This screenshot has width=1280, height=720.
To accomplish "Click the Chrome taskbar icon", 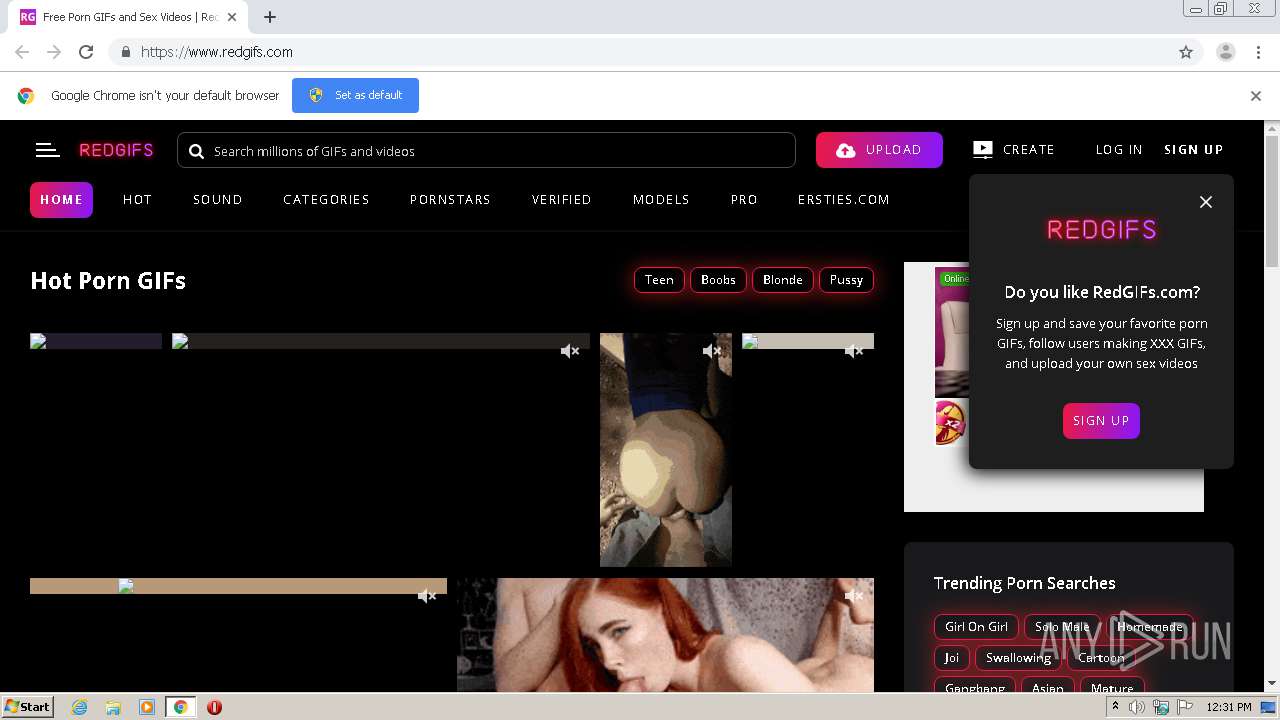I will click(181, 707).
